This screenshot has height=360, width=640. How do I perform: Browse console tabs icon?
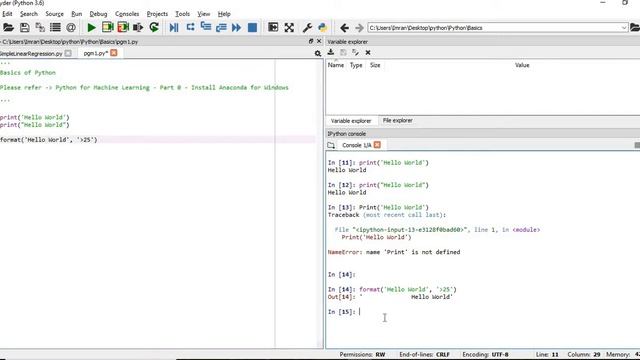(331, 145)
